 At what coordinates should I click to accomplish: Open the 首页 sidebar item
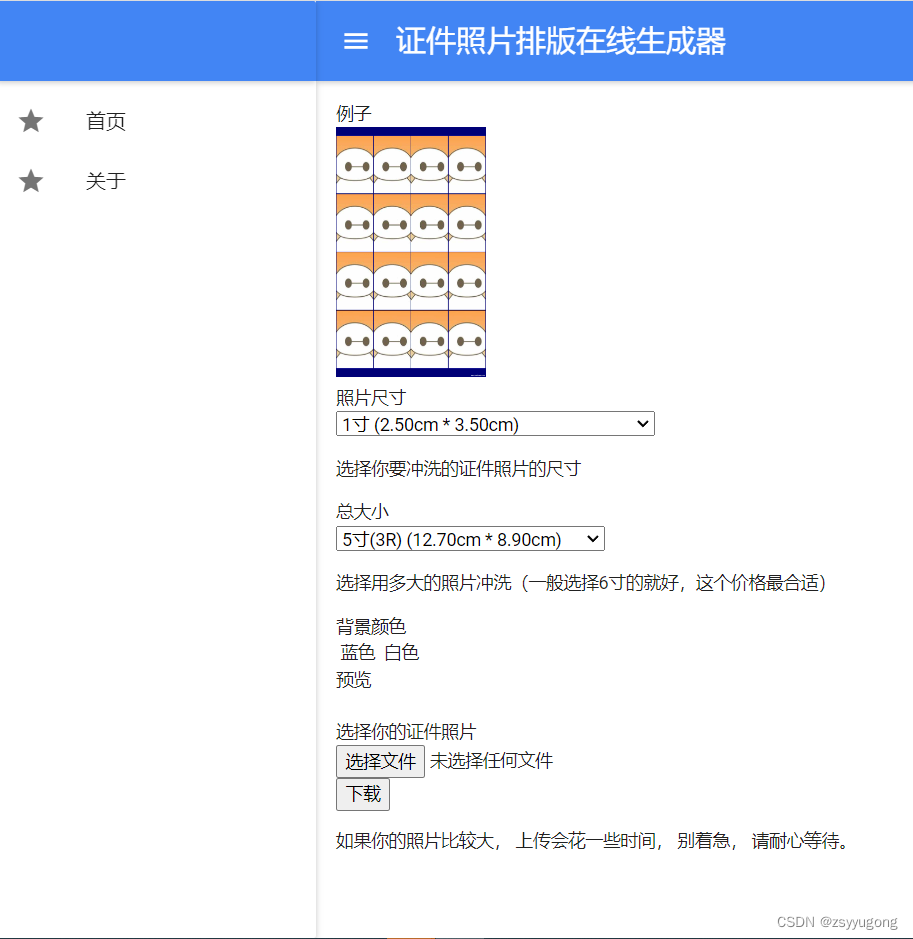[105, 121]
